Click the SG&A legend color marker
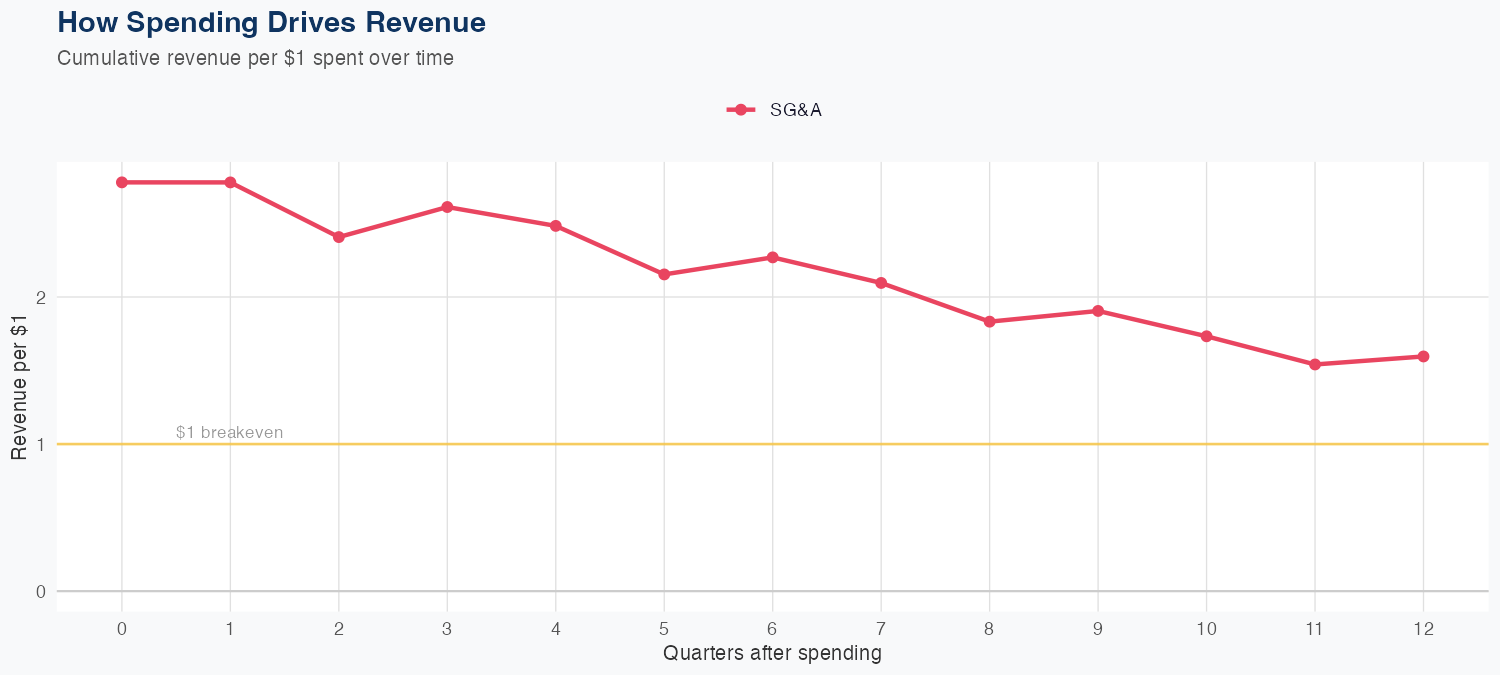This screenshot has width=1500, height=675. [740, 110]
